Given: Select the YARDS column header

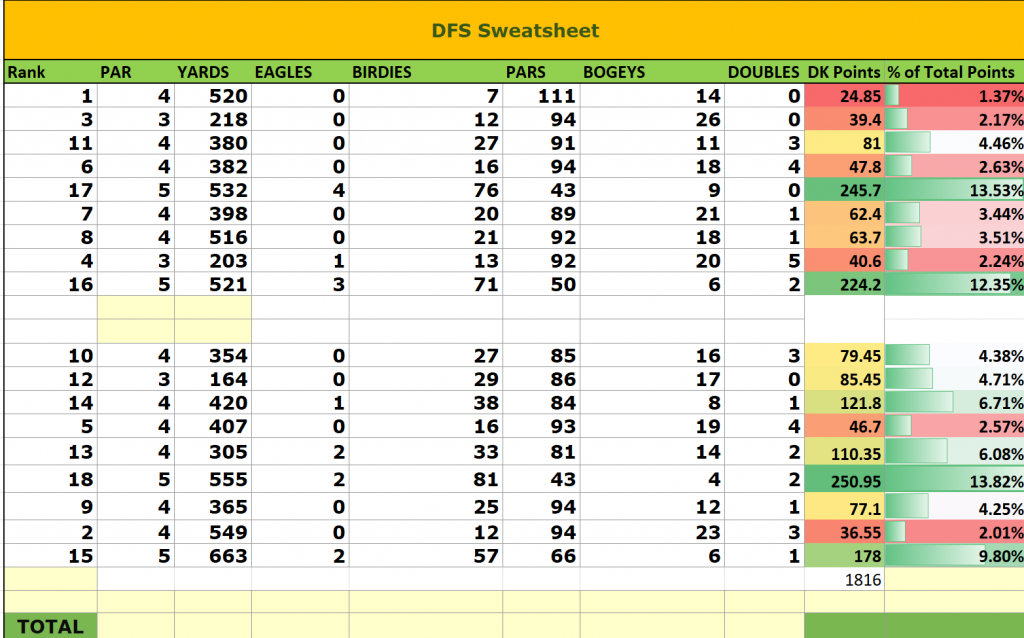Looking at the screenshot, I should (x=213, y=72).
